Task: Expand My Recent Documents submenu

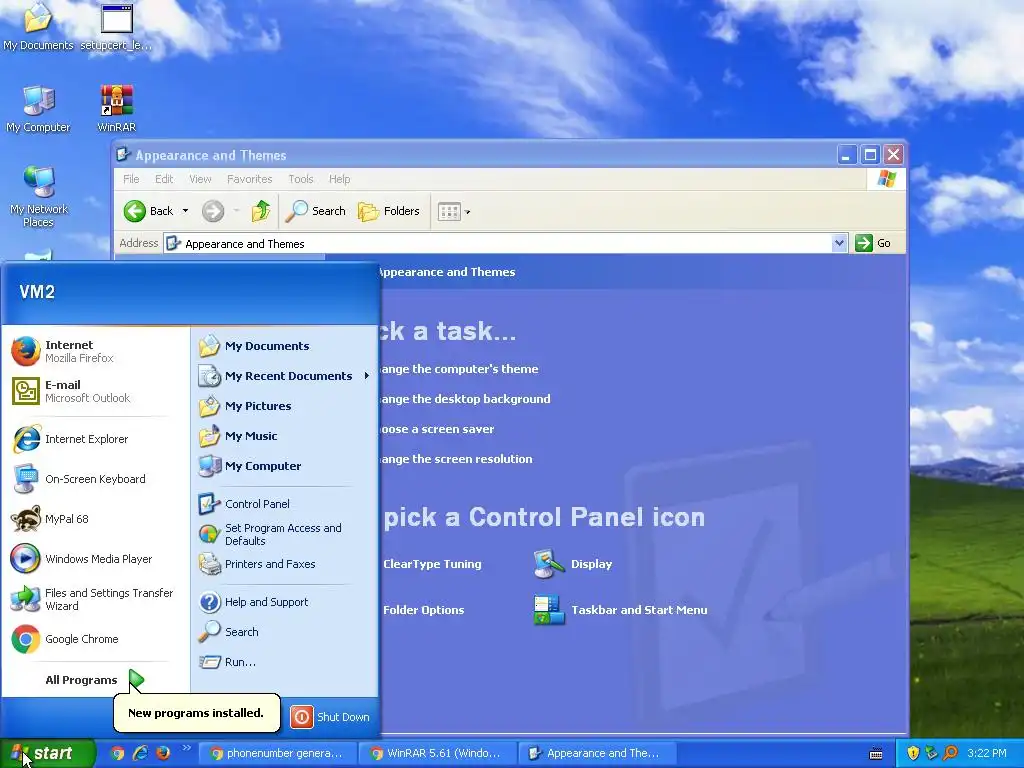Action: pos(284,376)
